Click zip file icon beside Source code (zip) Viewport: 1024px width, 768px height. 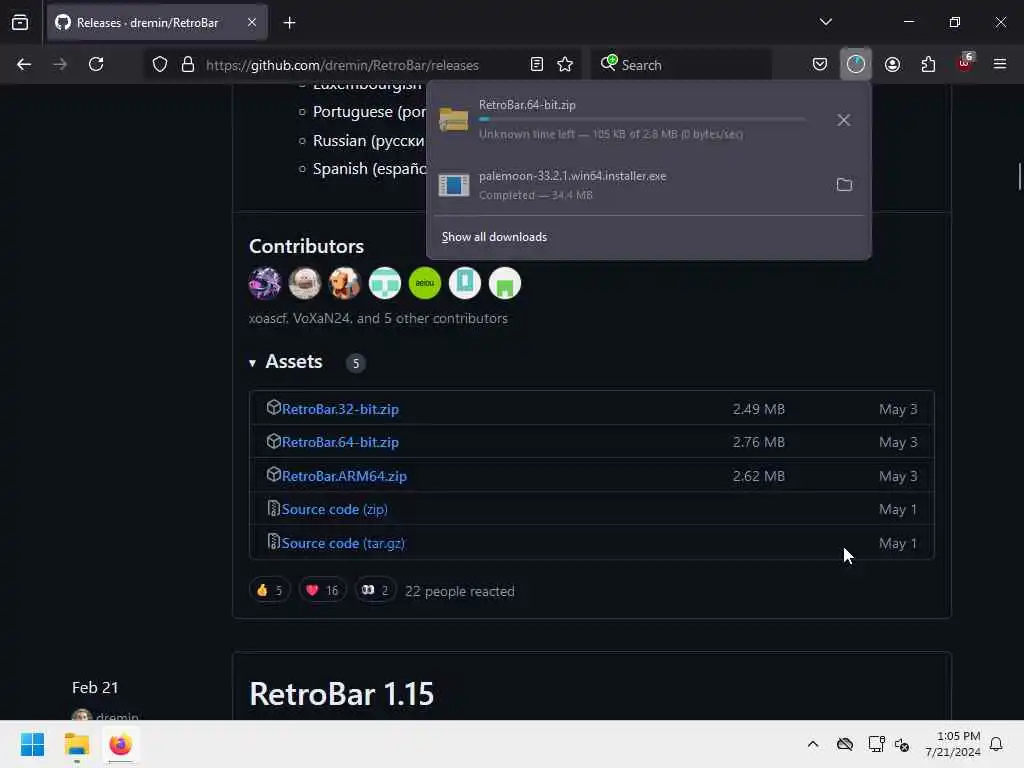[x=274, y=508]
